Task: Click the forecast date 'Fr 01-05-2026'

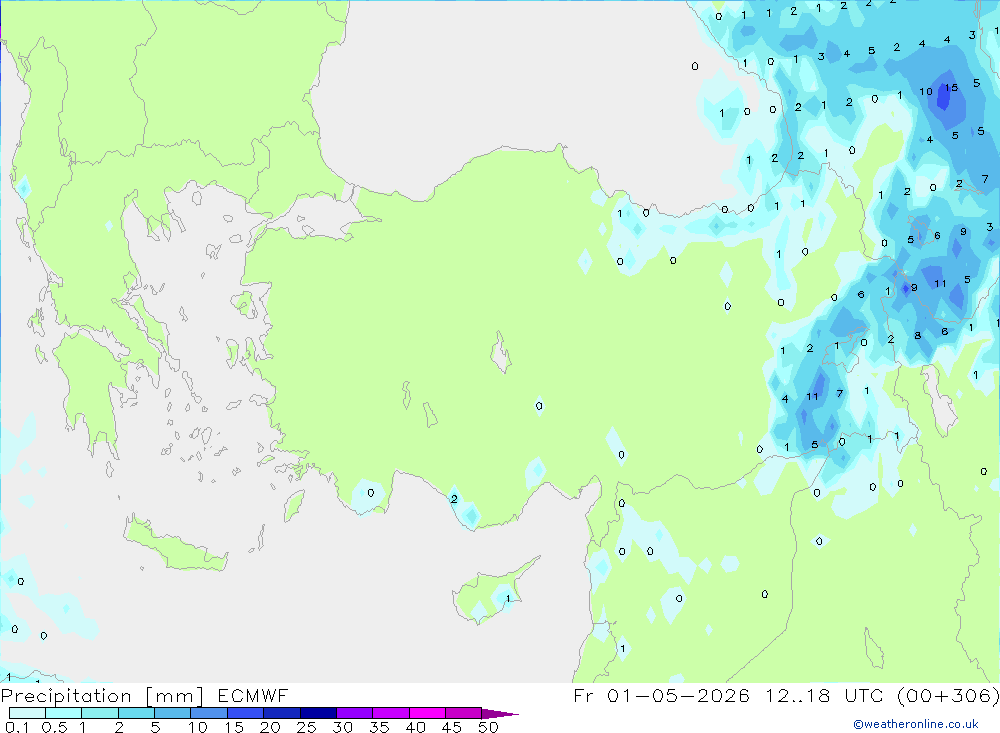Action: (661, 695)
